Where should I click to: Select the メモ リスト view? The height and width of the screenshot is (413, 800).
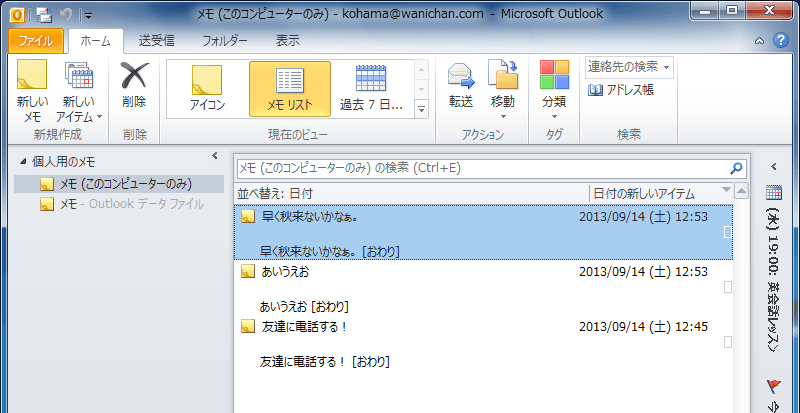290,88
